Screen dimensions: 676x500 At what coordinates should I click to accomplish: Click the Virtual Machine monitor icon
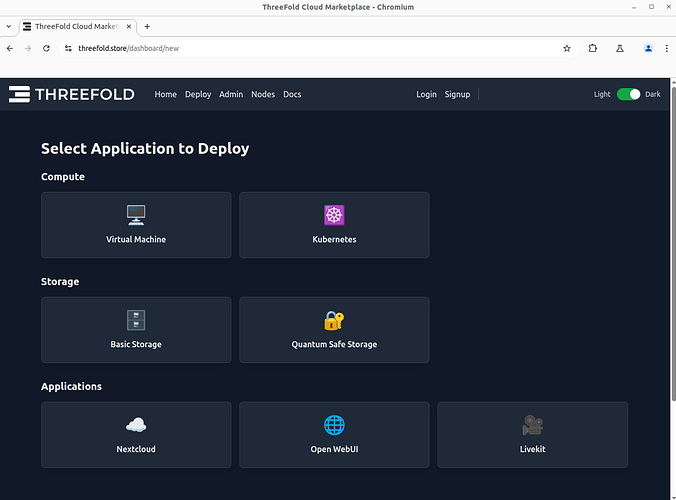[136, 215]
